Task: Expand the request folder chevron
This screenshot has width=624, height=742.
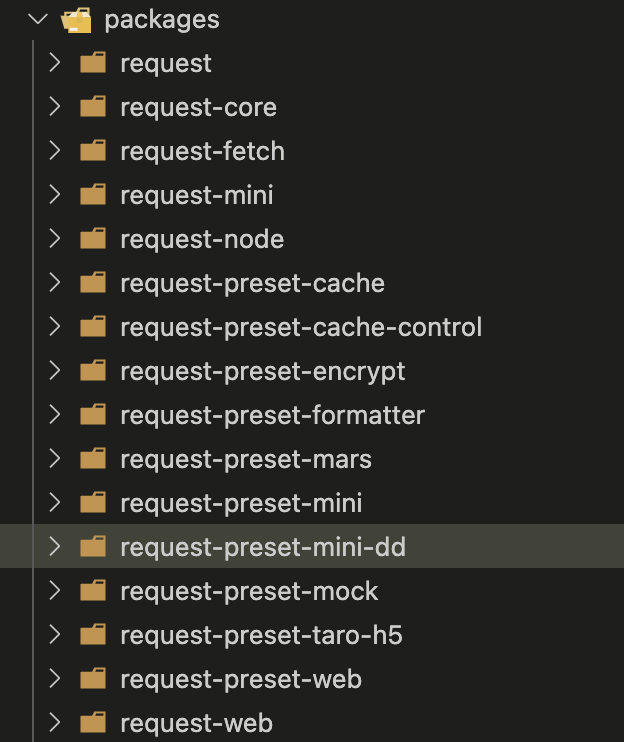Action: pyautogui.click(x=54, y=63)
